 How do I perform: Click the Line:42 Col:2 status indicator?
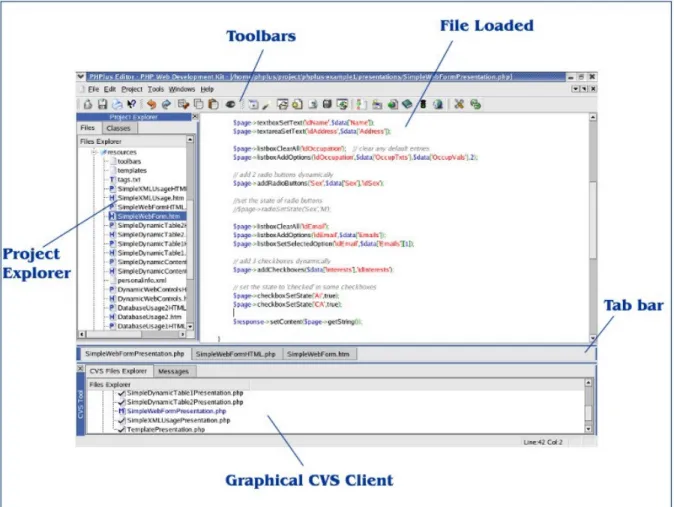coord(543,442)
